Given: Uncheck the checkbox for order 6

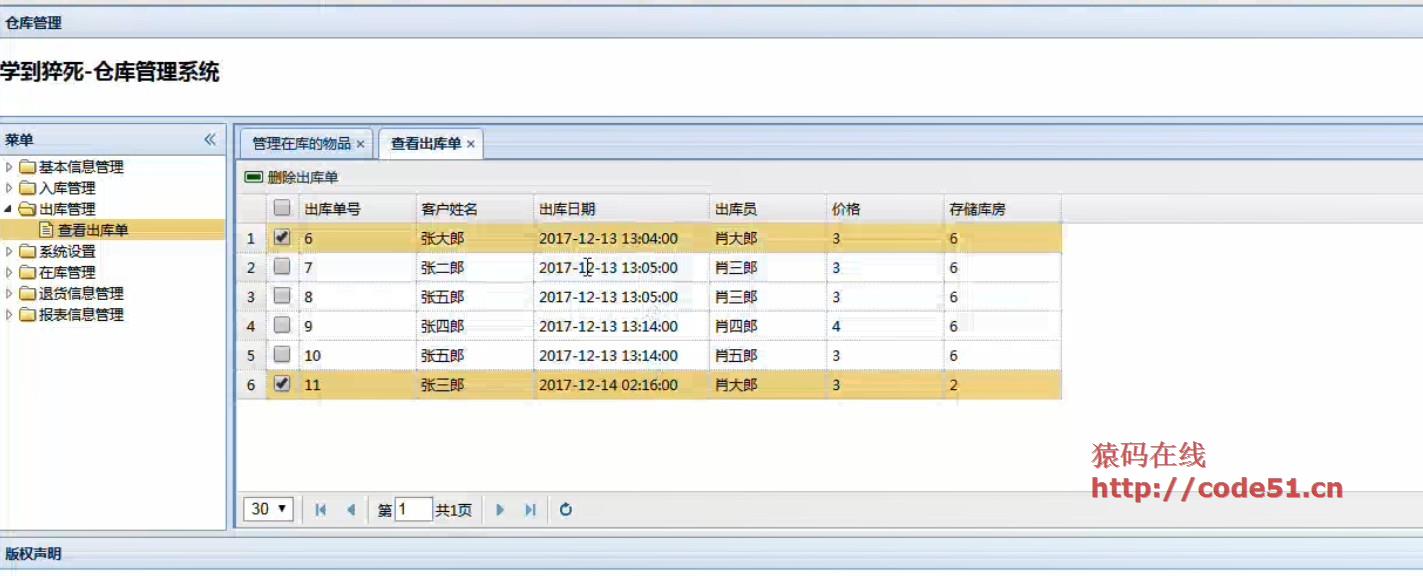Looking at the screenshot, I should [x=282, y=238].
